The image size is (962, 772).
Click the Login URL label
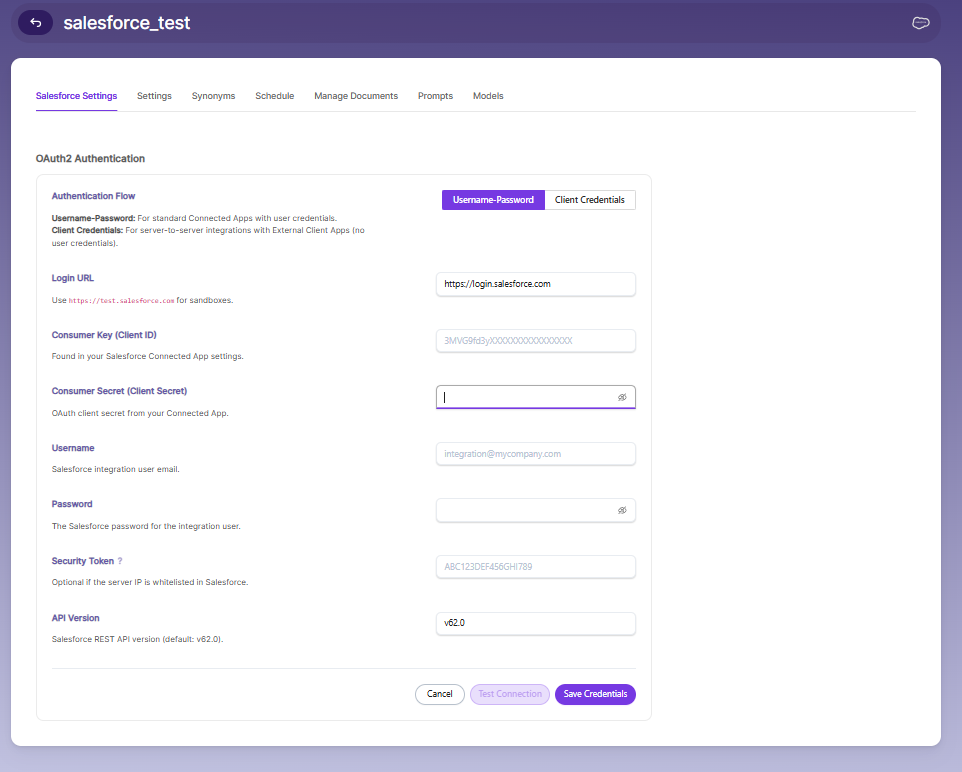pos(72,278)
